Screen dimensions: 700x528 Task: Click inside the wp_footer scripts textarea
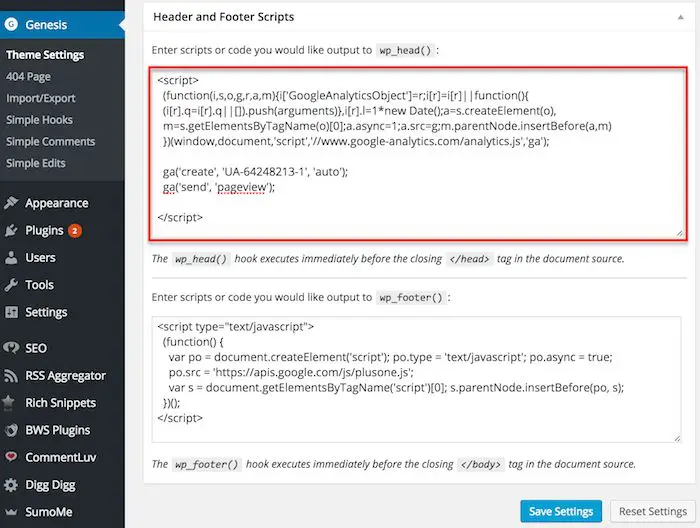[417, 378]
